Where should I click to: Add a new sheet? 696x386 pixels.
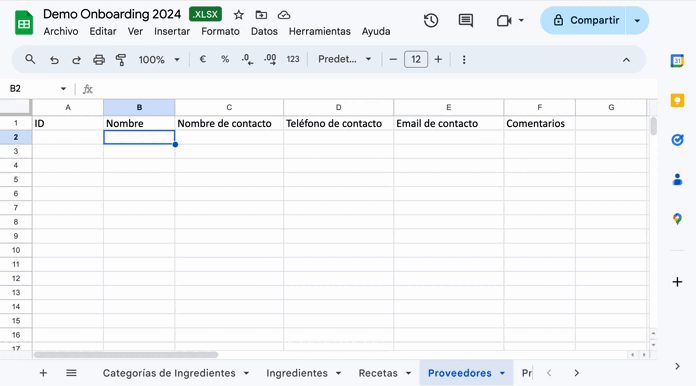click(43, 373)
